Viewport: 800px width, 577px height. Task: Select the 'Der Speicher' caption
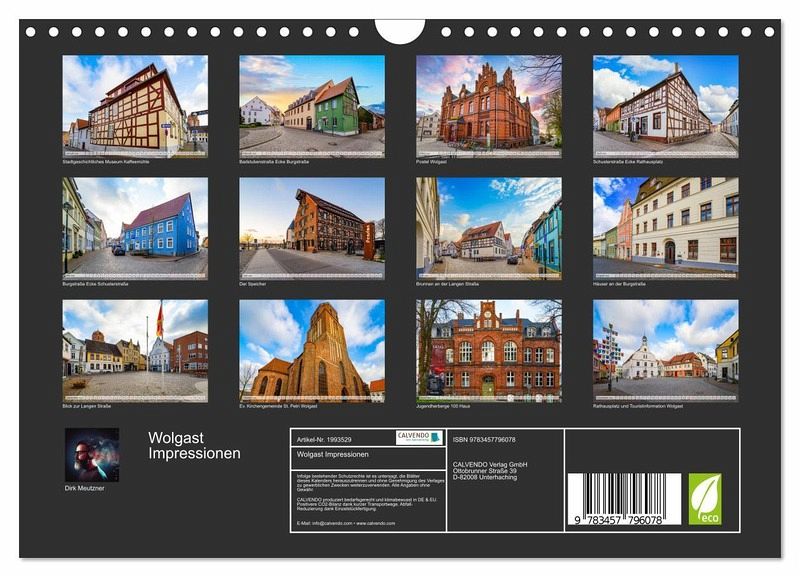(x=253, y=284)
